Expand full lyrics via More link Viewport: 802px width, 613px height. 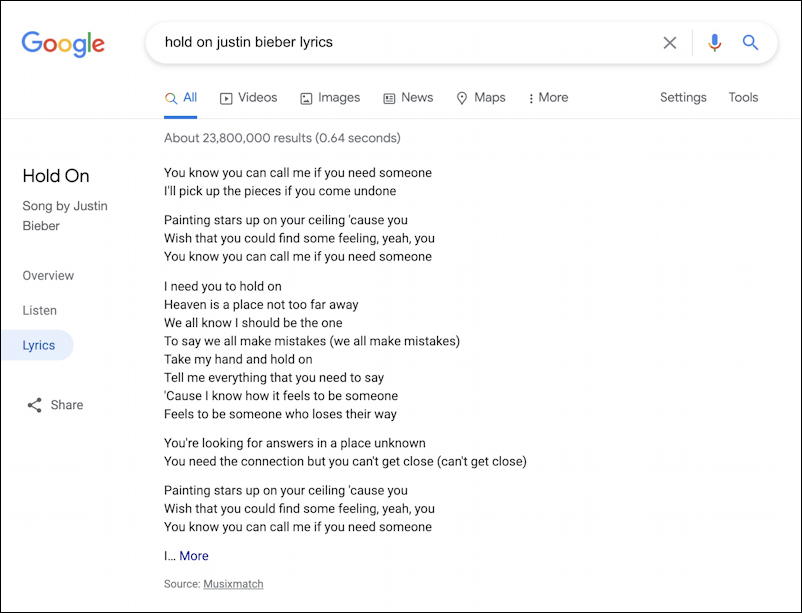coord(193,556)
